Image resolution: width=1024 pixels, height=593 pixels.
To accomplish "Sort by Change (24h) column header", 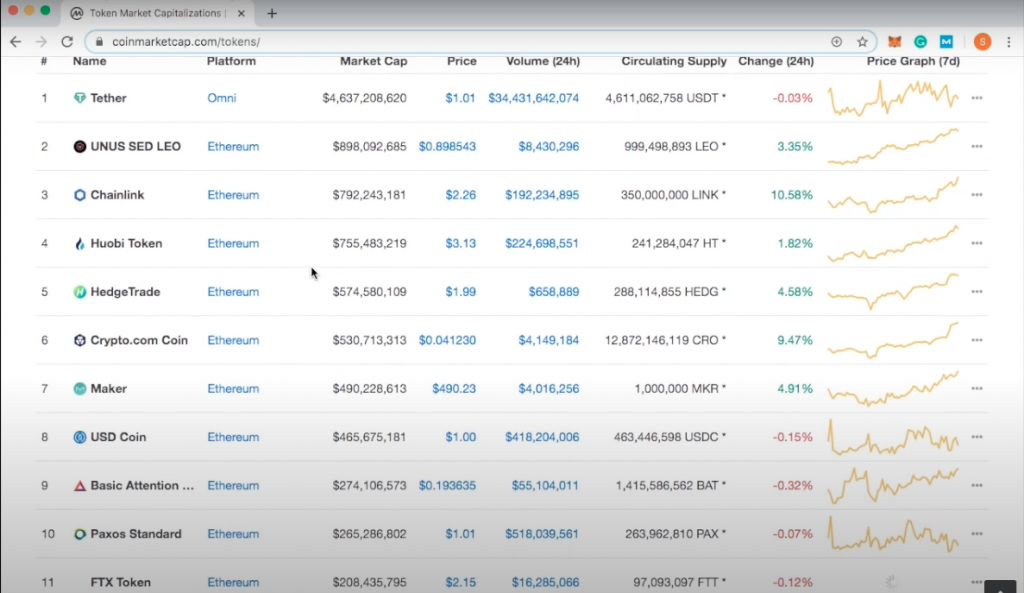I will (776, 61).
